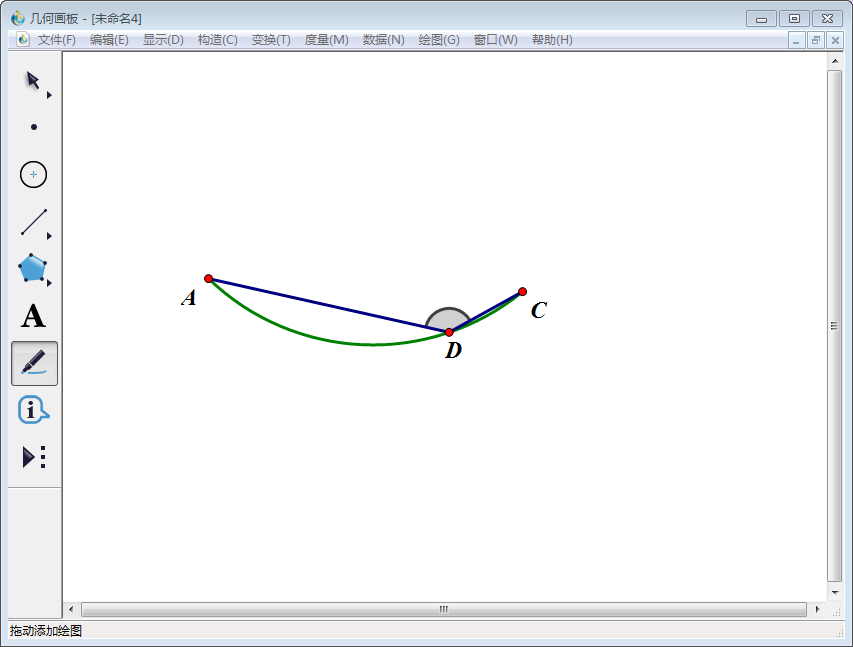Select the Arrow selection tool
This screenshot has height=647, width=853.
pyautogui.click(x=33, y=81)
